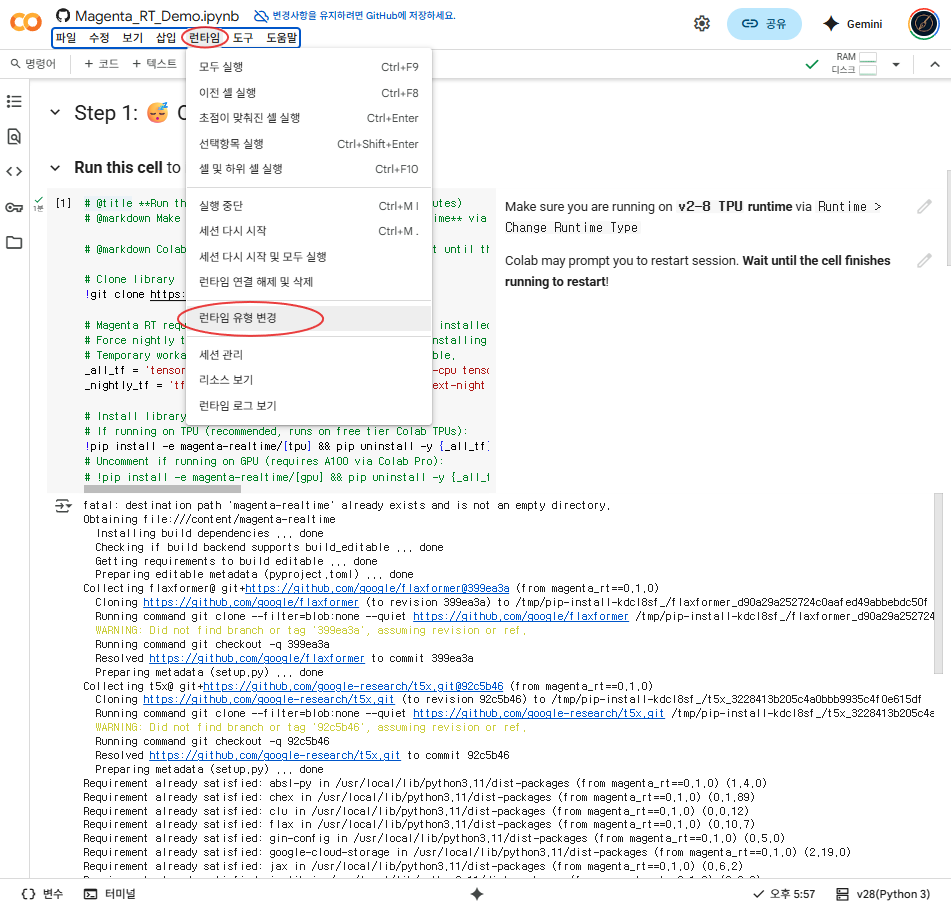Select 초점이 맞춰진 셀 실행
The height and width of the screenshot is (901, 951).
[x=309, y=118]
